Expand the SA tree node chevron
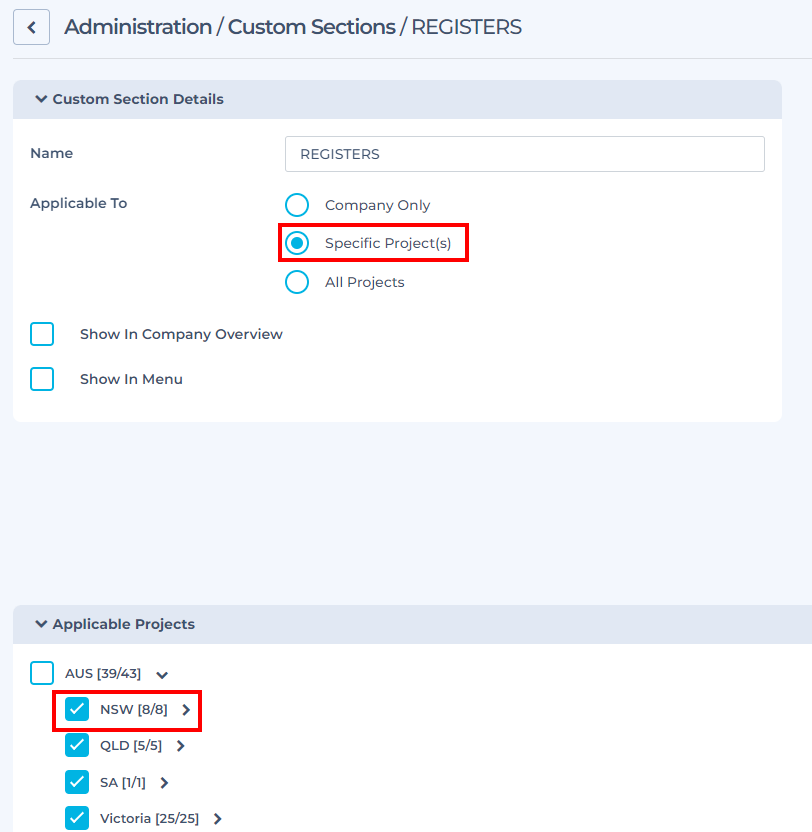This screenshot has height=832, width=812. (165, 783)
